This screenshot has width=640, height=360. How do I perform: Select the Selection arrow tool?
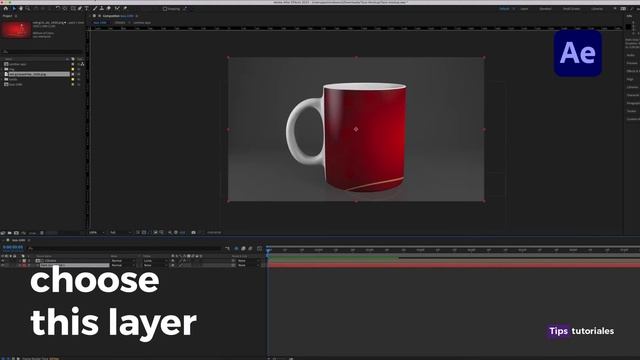coord(13,8)
